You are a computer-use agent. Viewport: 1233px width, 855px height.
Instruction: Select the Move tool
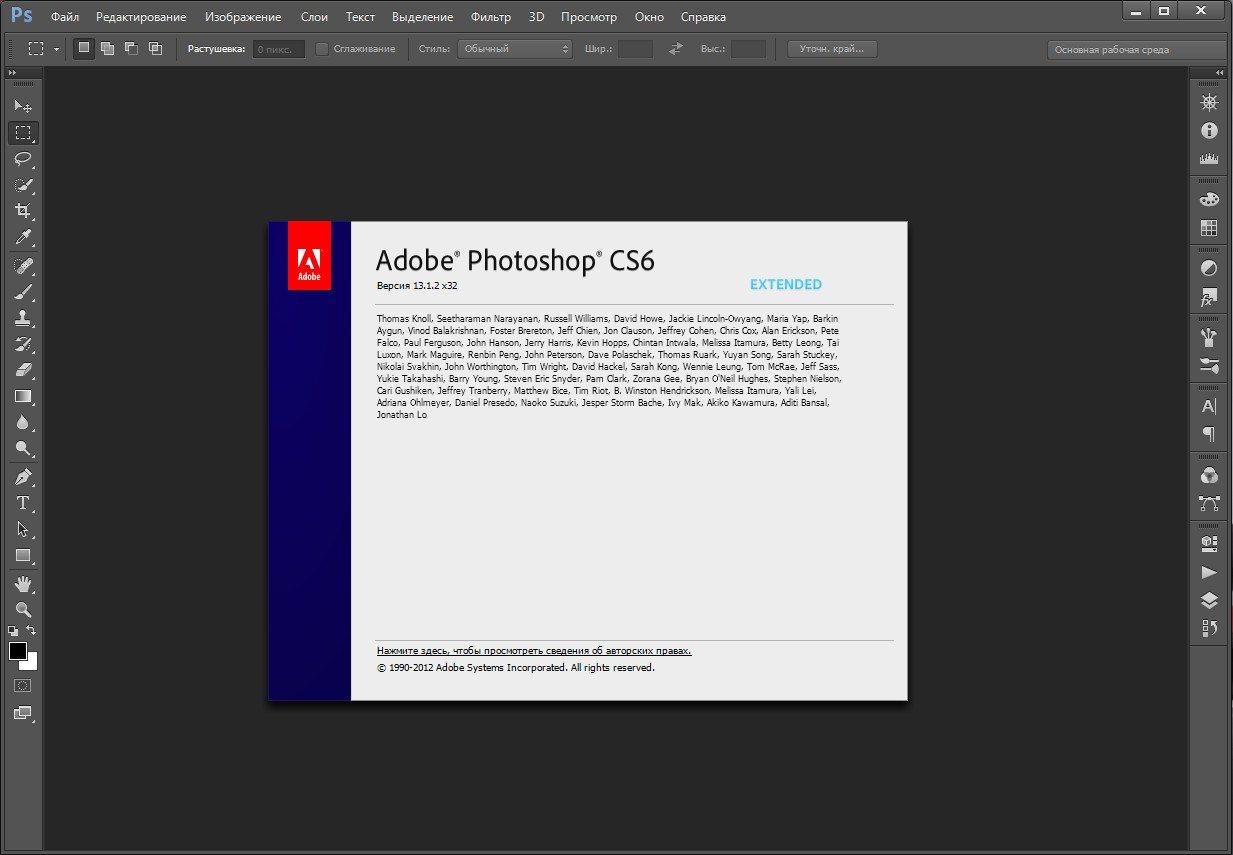pos(23,106)
